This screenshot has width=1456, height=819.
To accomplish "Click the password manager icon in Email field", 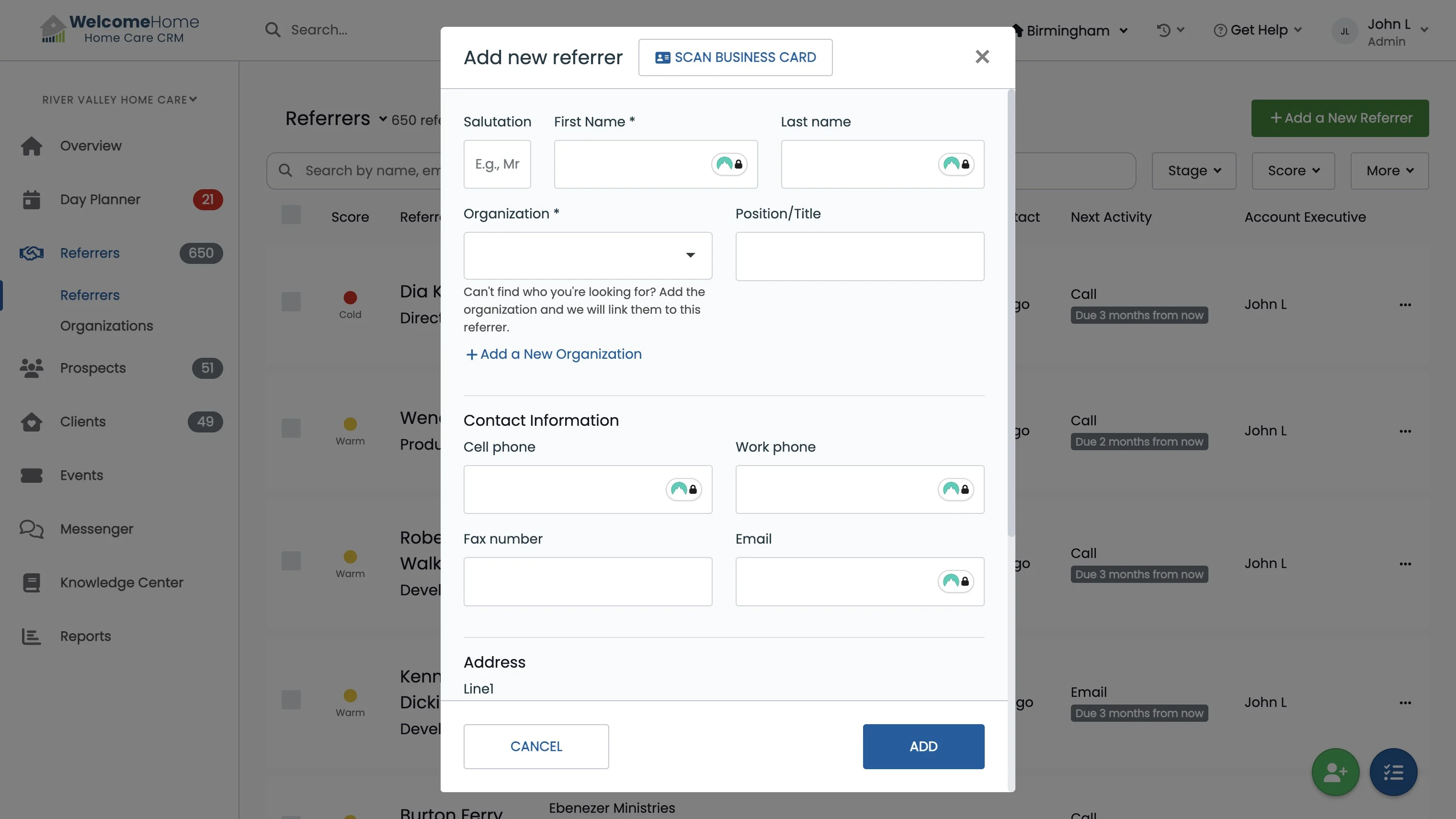I will [955, 581].
